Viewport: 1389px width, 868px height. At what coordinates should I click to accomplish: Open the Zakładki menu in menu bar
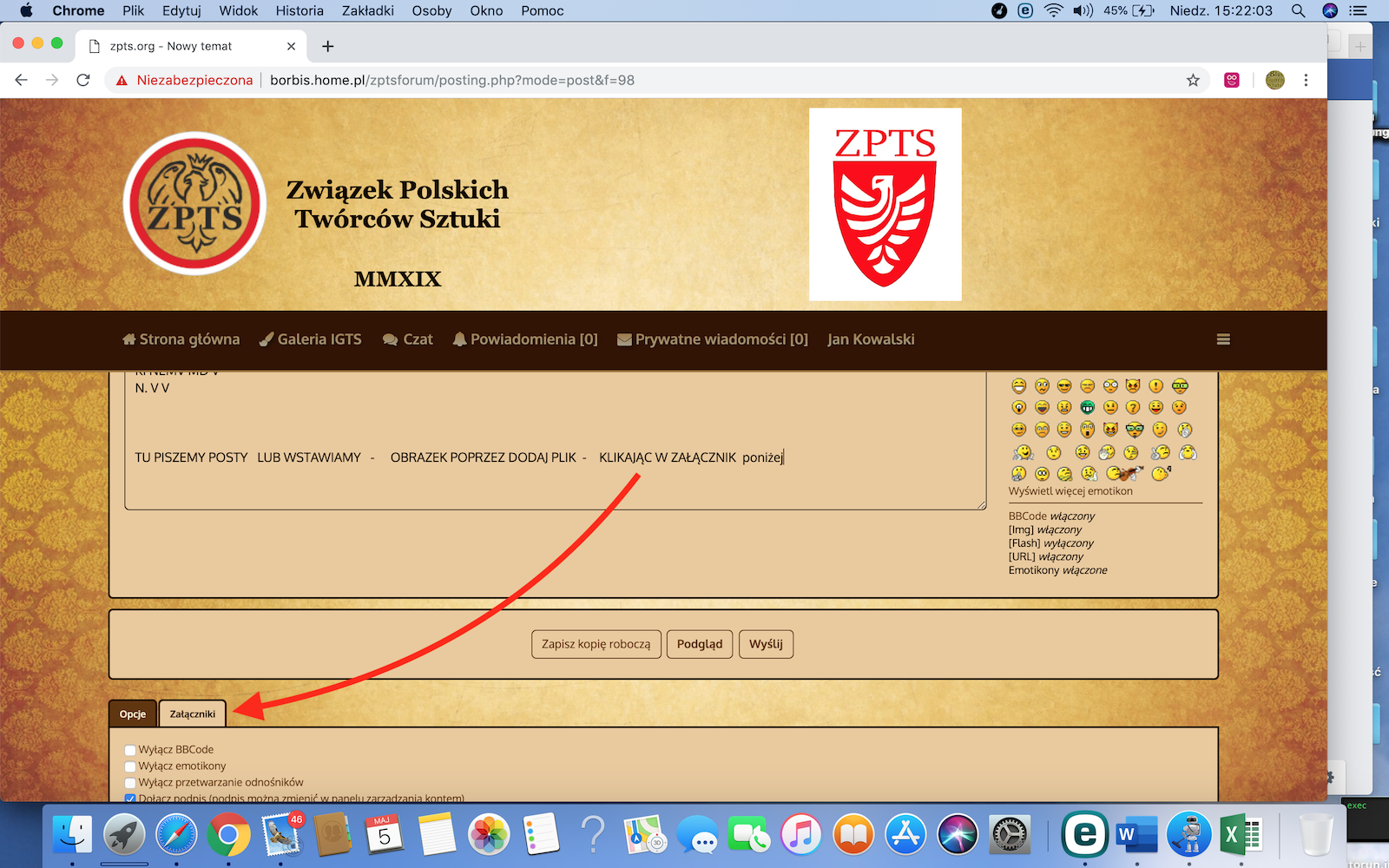(367, 10)
